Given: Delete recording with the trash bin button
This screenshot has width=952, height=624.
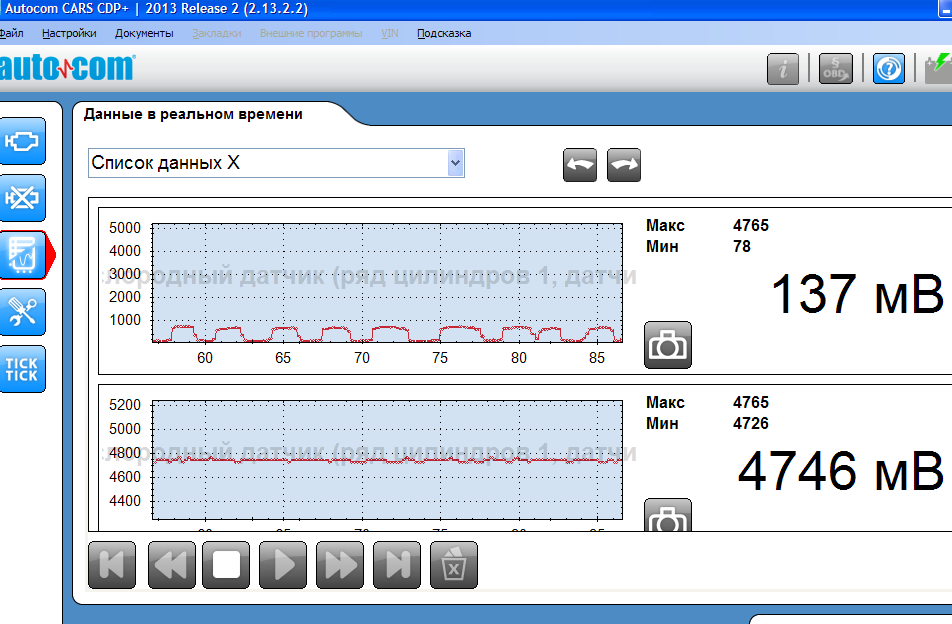Looking at the screenshot, I should point(454,565).
